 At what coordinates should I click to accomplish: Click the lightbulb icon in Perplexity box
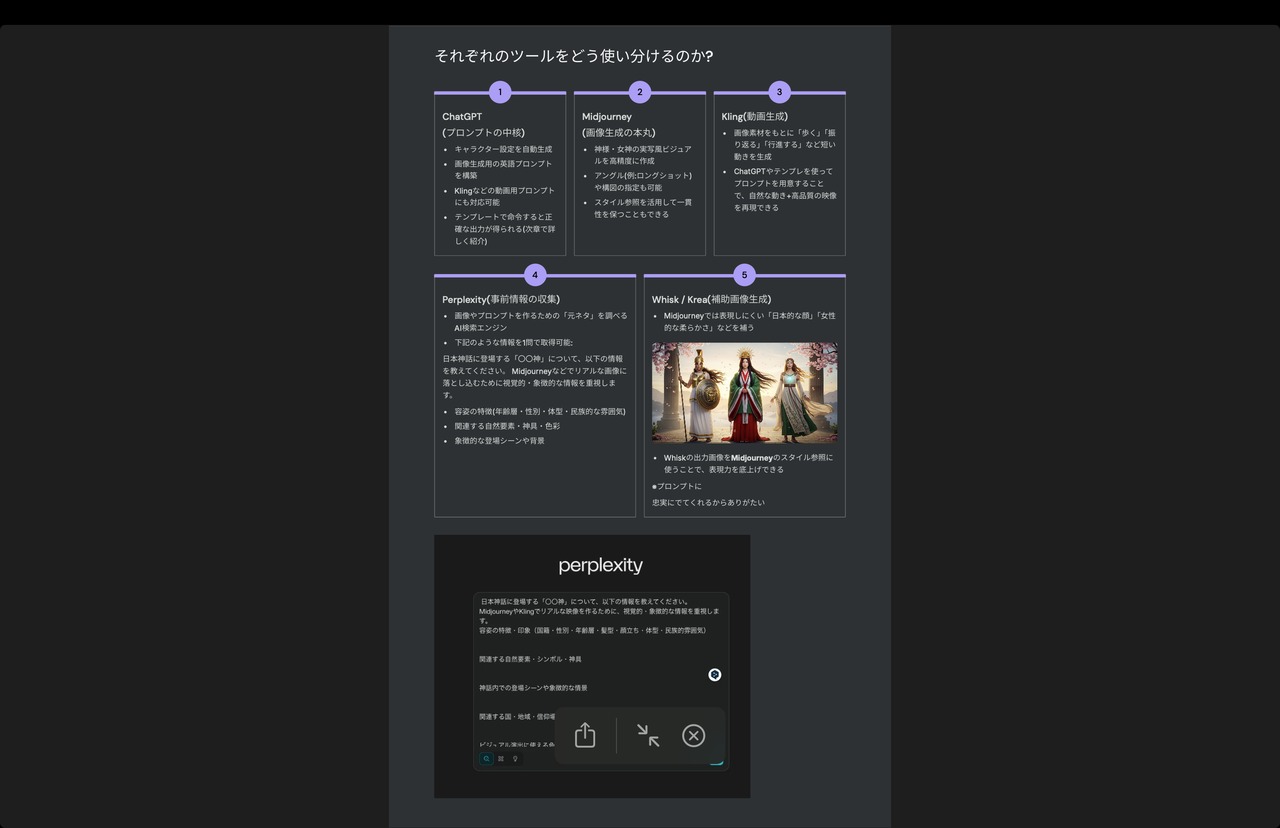(515, 759)
